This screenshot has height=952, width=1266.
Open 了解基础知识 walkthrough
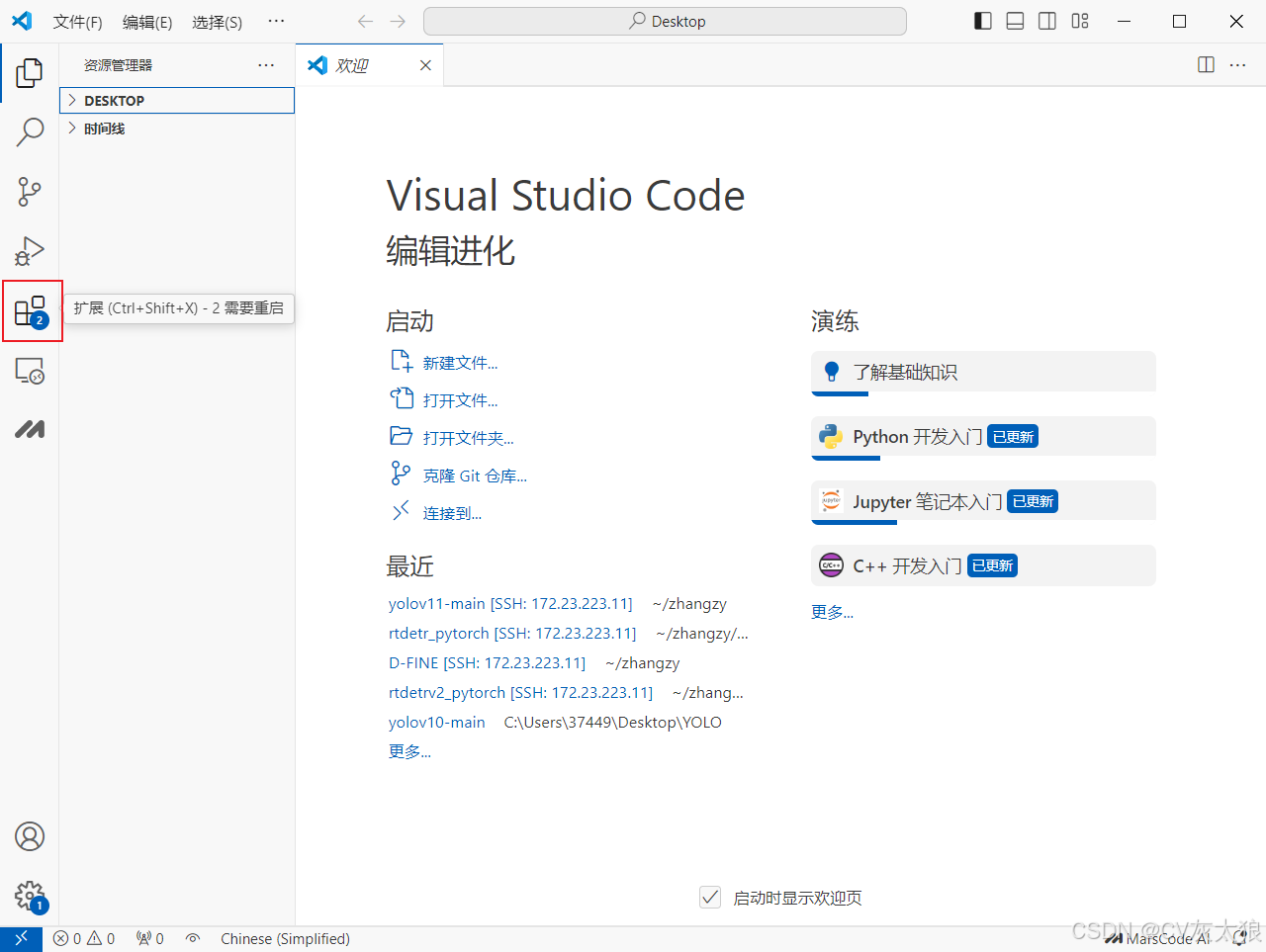983,373
